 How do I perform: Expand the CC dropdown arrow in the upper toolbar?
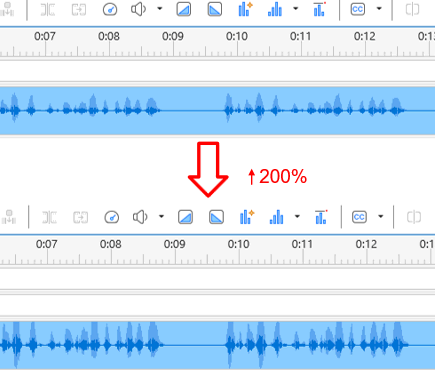tap(379, 8)
